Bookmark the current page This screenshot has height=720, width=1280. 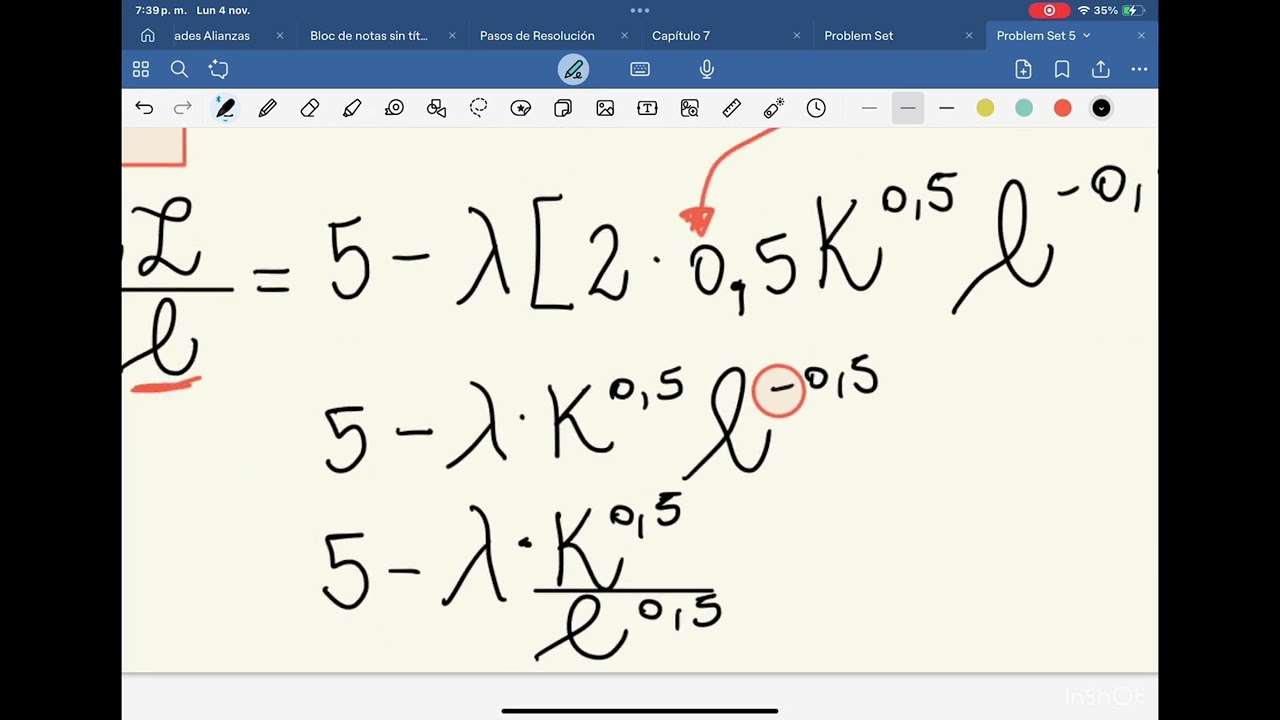point(1062,69)
